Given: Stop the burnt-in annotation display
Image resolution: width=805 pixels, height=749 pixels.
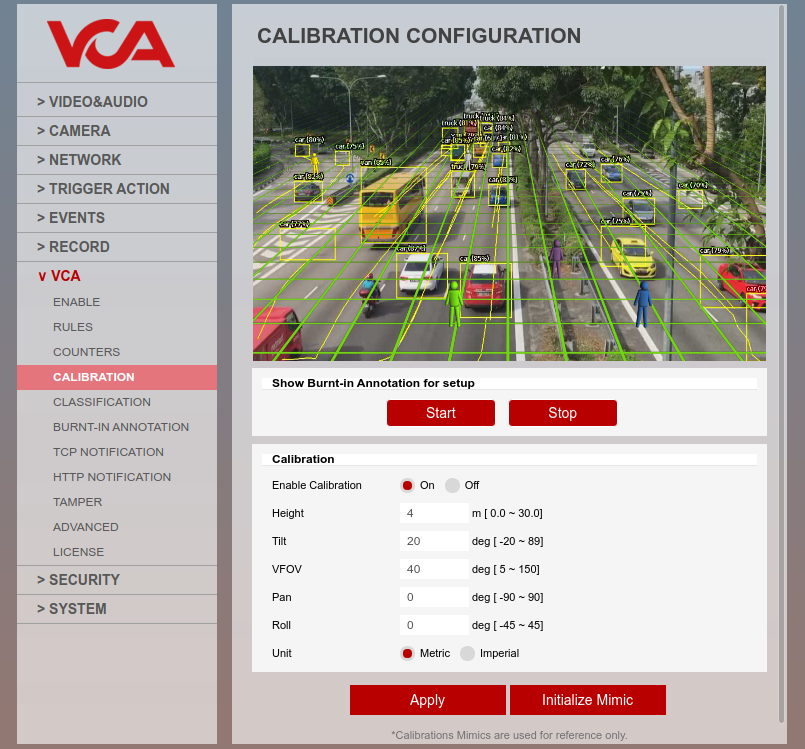Looking at the screenshot, I should (x=563, y=413).
